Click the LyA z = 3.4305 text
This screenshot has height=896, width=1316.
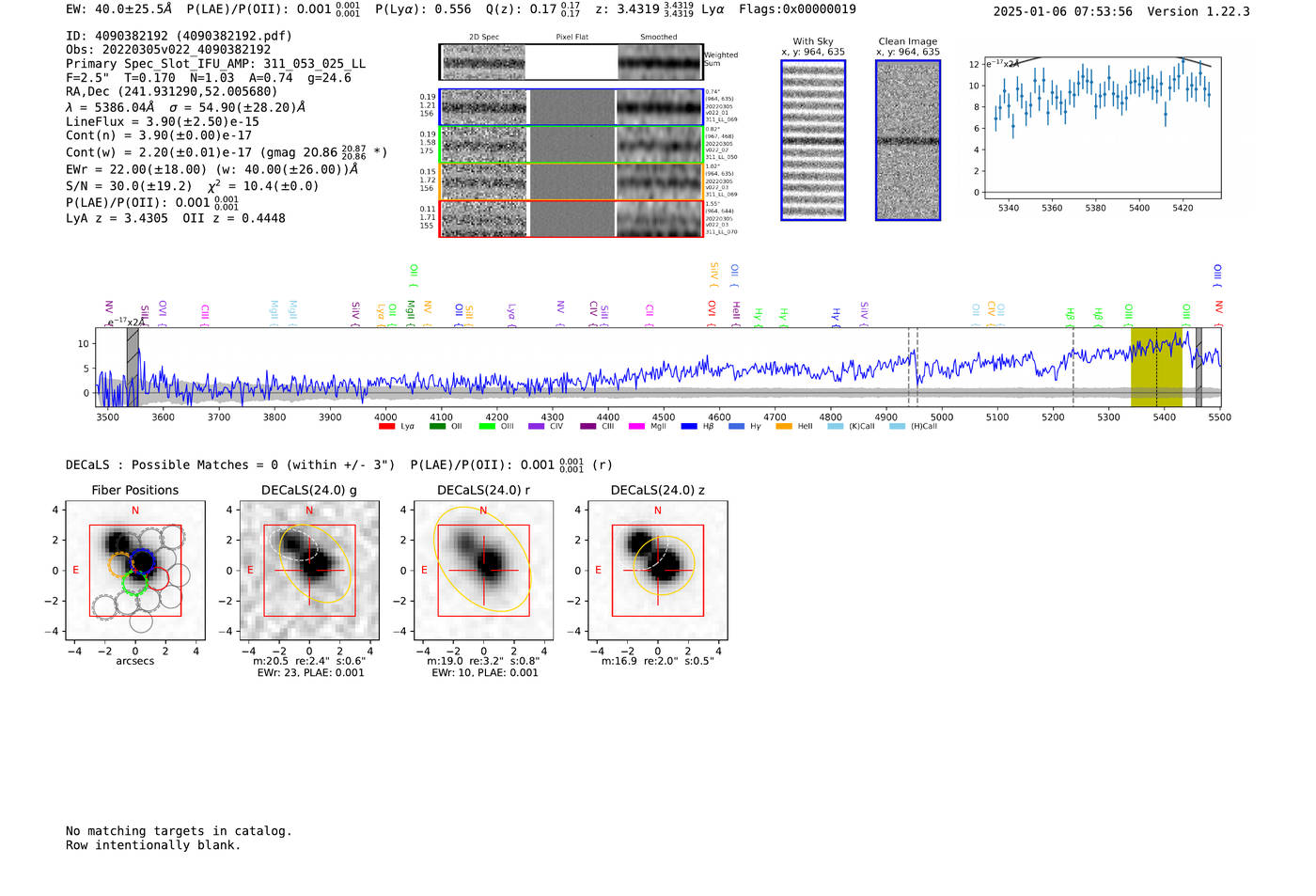[x=117, y=218]
